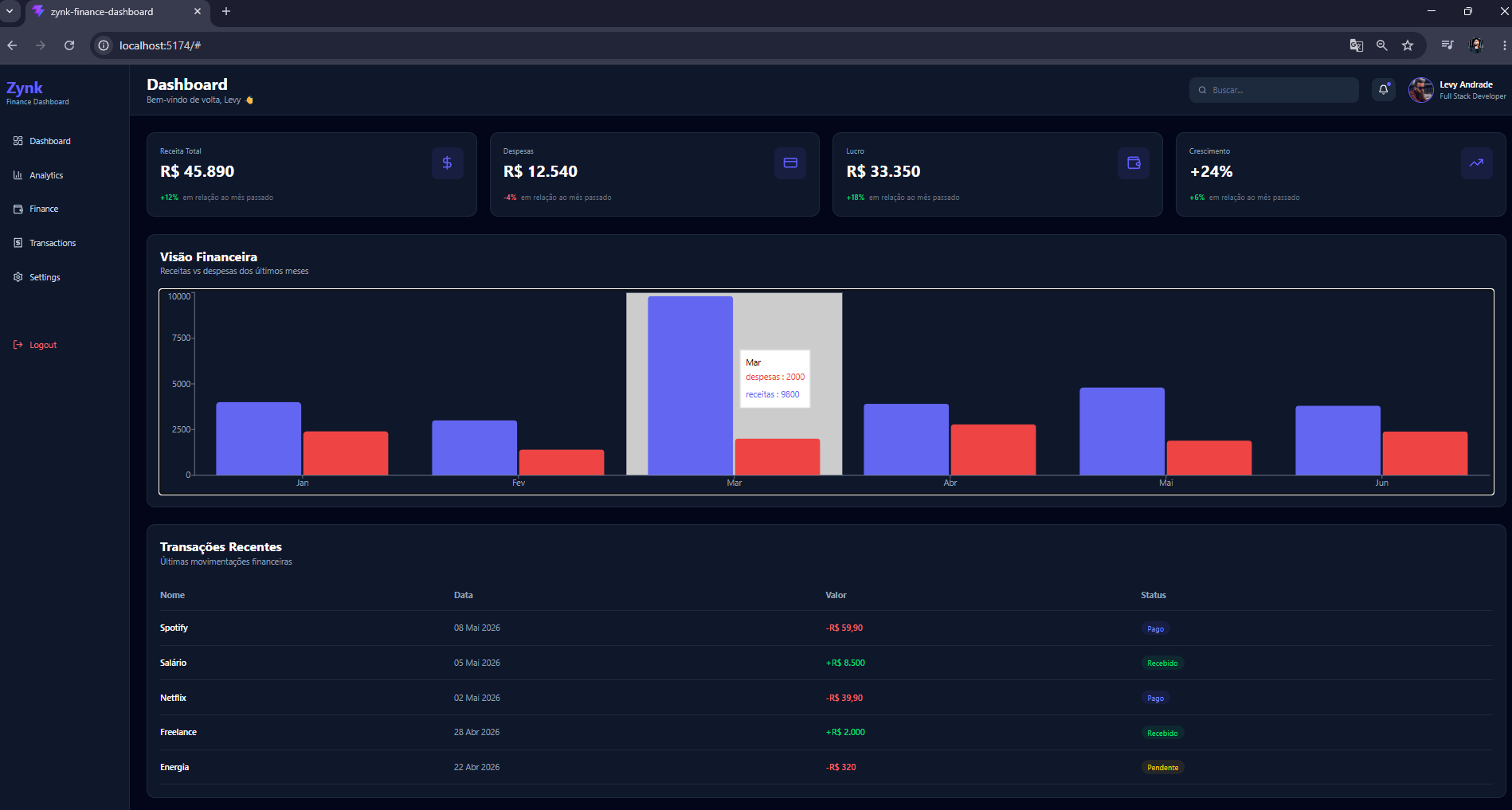Open the Dashboard sidebar item
The image size is (1512, 810).
click(42, 141)
